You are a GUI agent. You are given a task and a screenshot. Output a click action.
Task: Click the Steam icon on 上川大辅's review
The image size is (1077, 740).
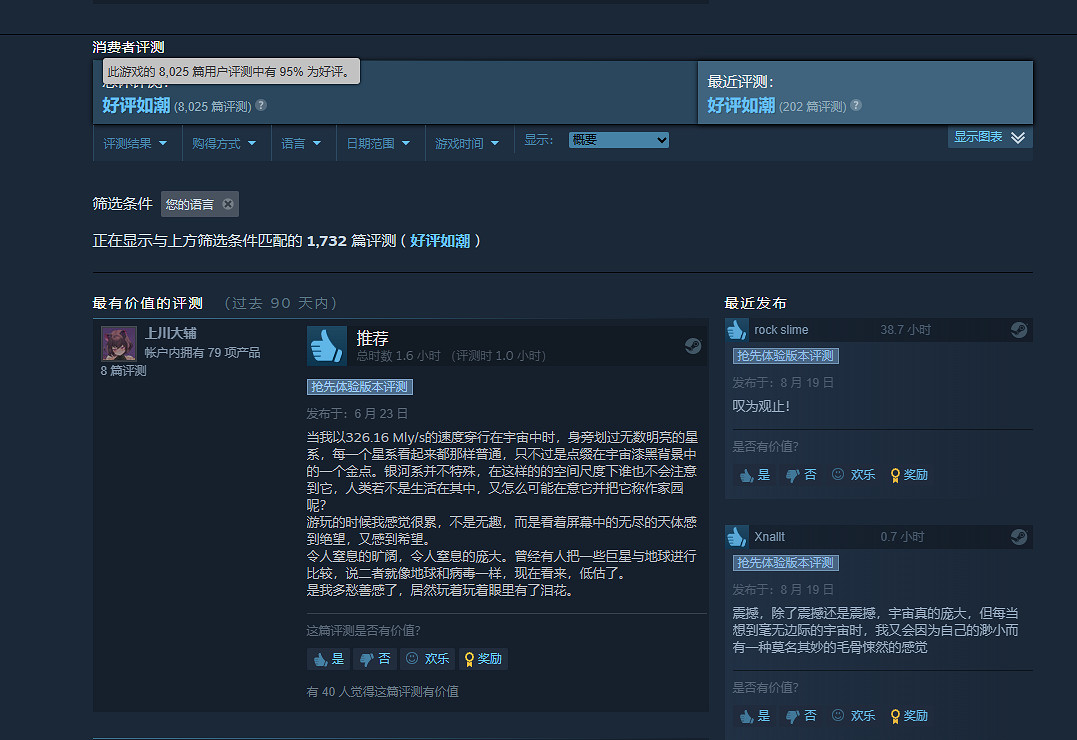pyautogui.click(x=693, y=346)
